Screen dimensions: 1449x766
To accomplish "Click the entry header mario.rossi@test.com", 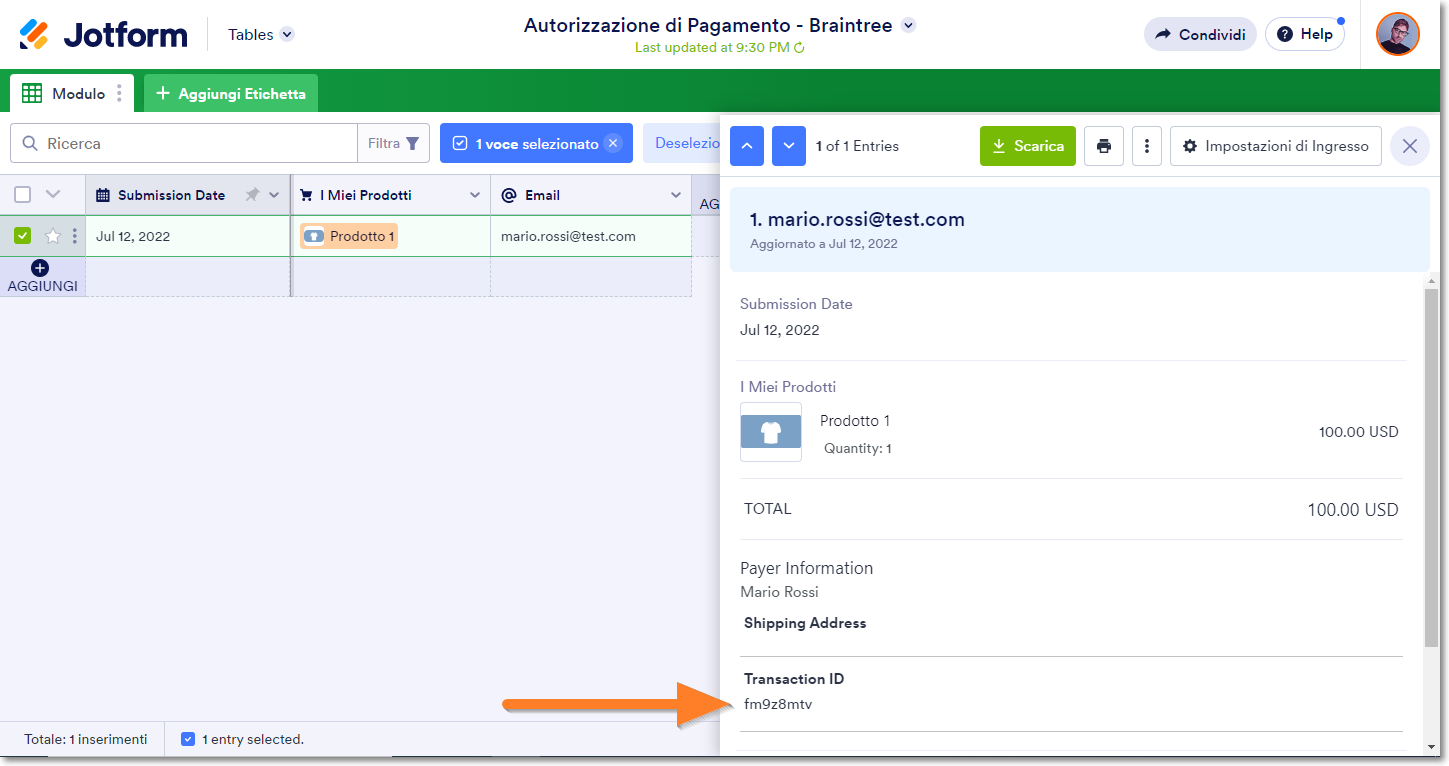I will click(x=857, y=219).
